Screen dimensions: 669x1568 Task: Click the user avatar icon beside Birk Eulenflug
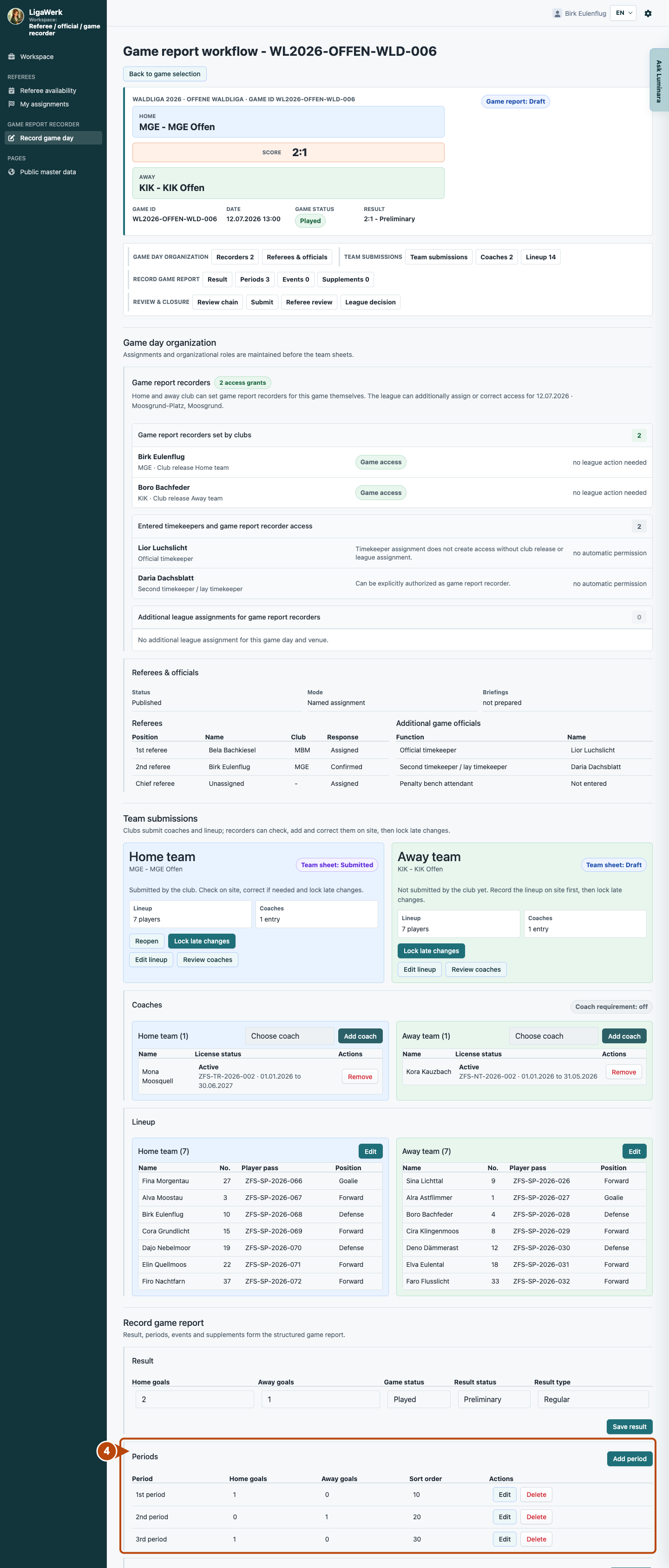coord(557,13)
